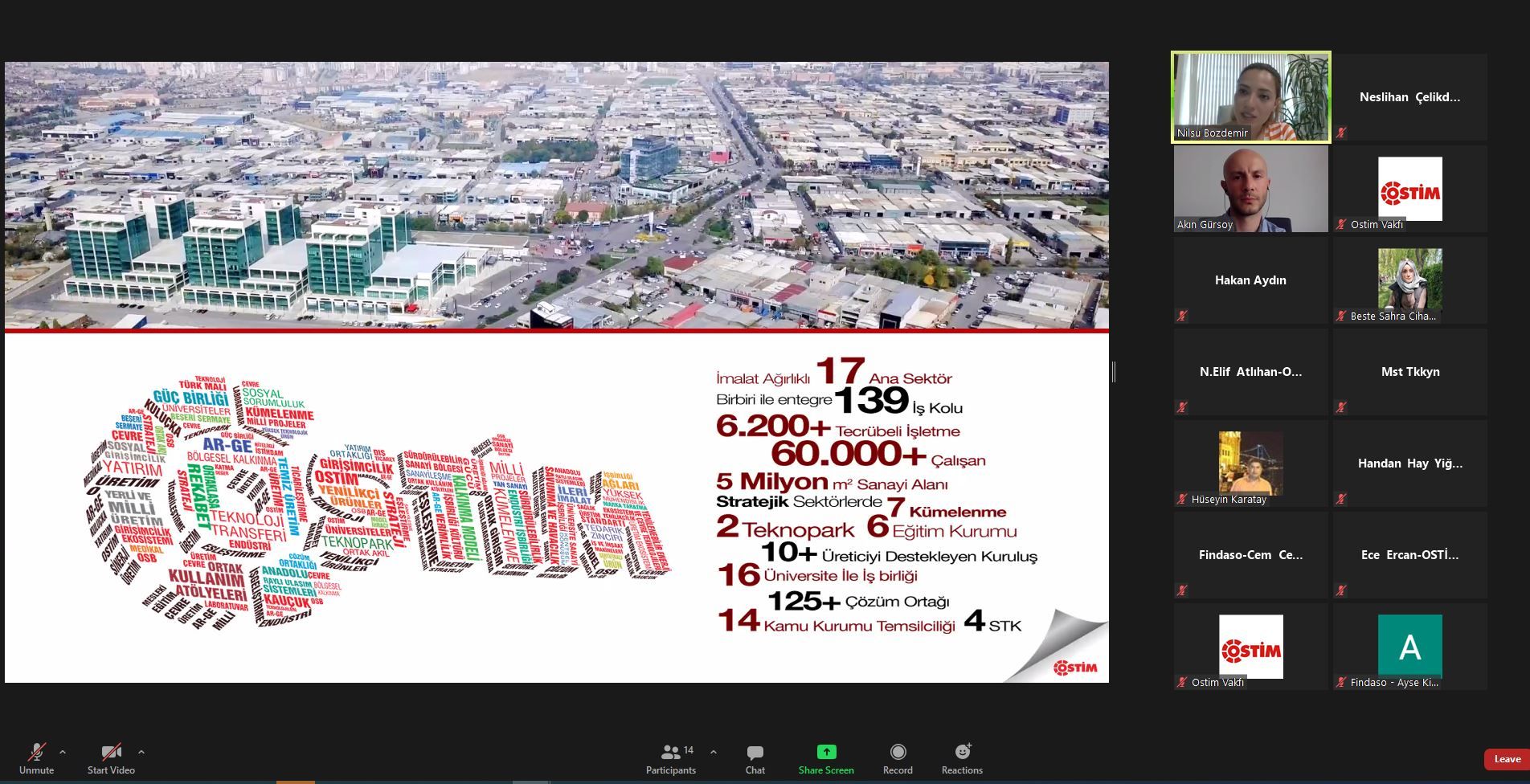
Task: Click '5 Milyon m² Sanayi Alanı' text
Action: [832, 482]
